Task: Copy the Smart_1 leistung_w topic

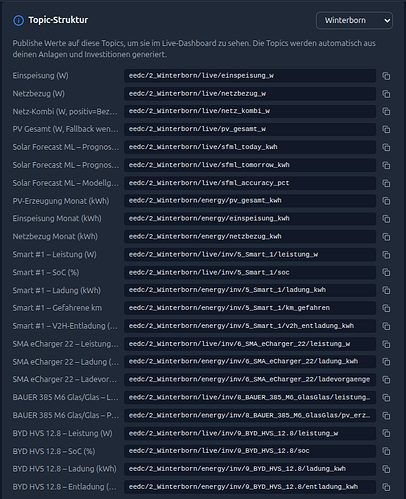Action: tap(386, 255)
